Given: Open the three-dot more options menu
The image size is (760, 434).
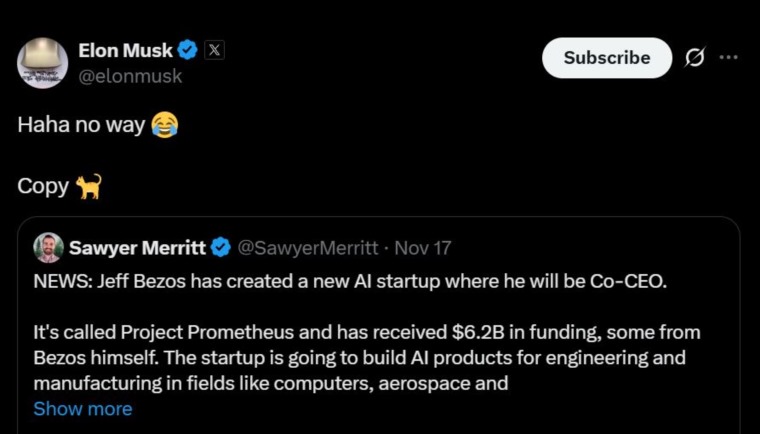Looking at the screenshot, I should pos(728,57).
